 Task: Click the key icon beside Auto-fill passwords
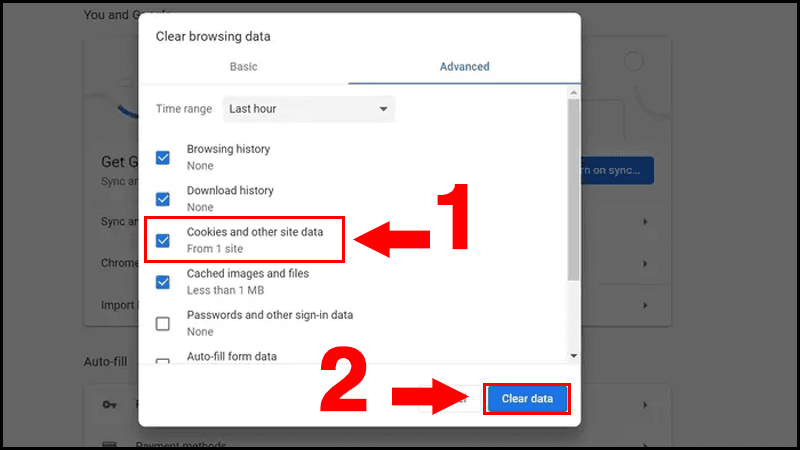(x=109, y=405)
